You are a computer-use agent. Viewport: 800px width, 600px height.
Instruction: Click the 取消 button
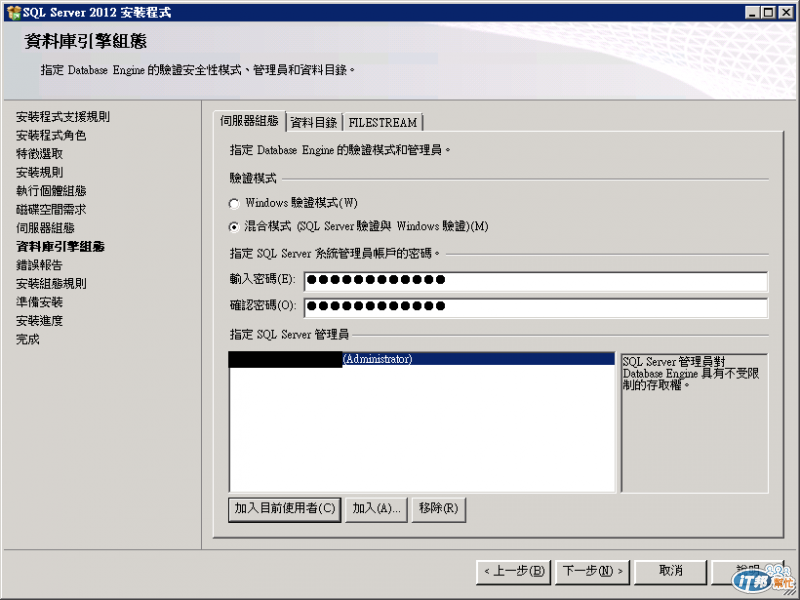pyautogui.click(x=670, y=571)
